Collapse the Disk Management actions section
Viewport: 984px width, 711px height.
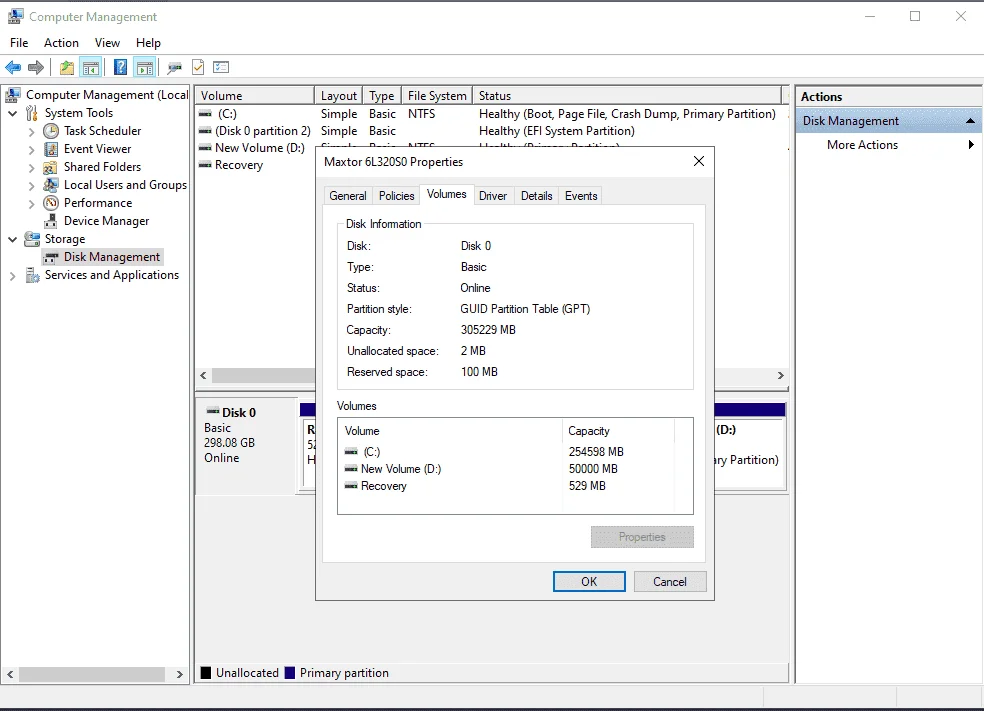pos(970,120)
